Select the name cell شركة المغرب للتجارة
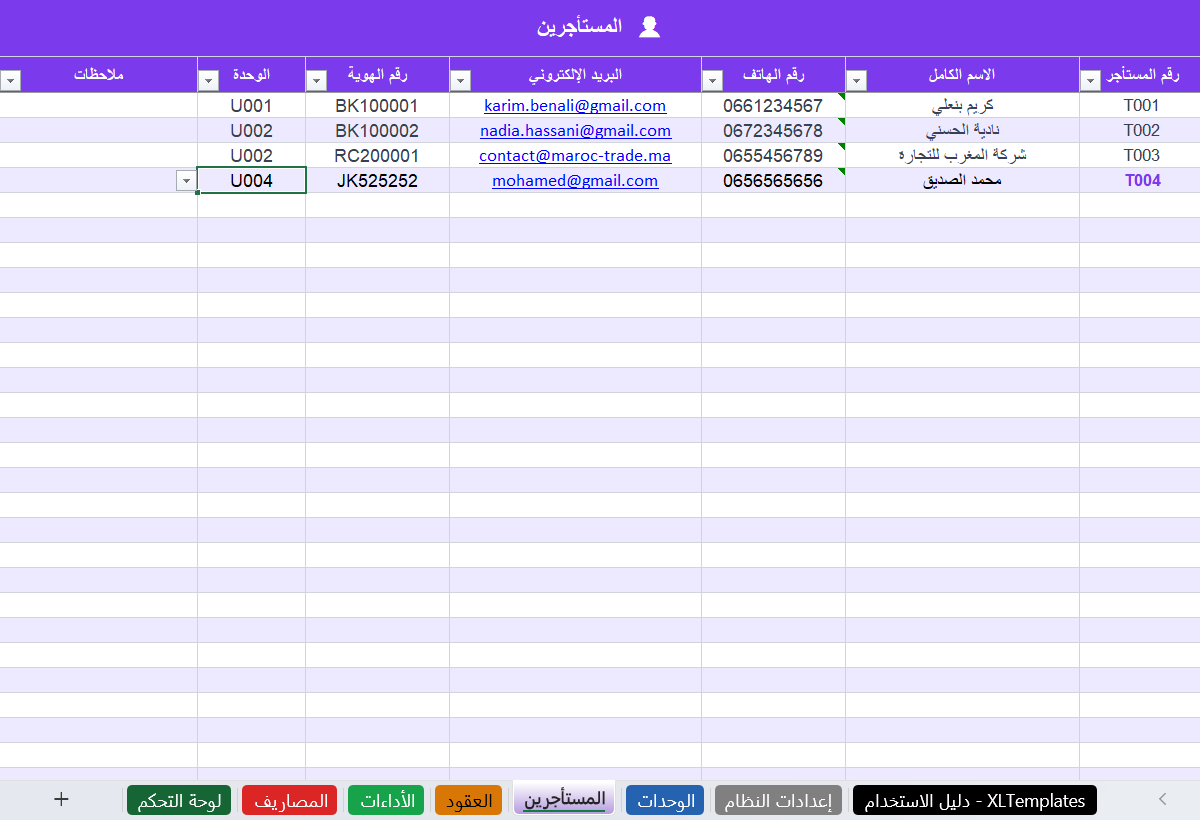 tap(962, 155)
